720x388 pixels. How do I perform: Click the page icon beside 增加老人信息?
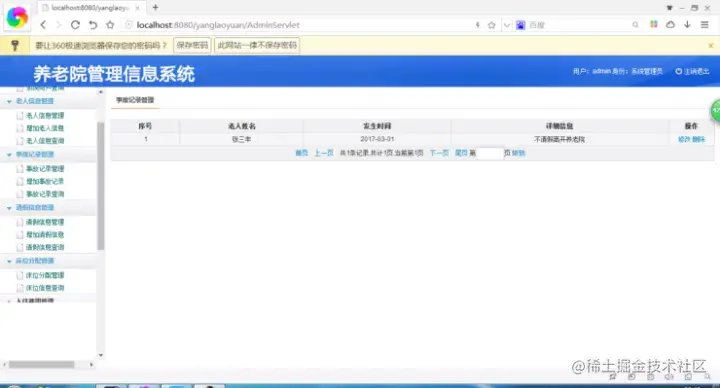pyautogui.click(x=20, y=128)
